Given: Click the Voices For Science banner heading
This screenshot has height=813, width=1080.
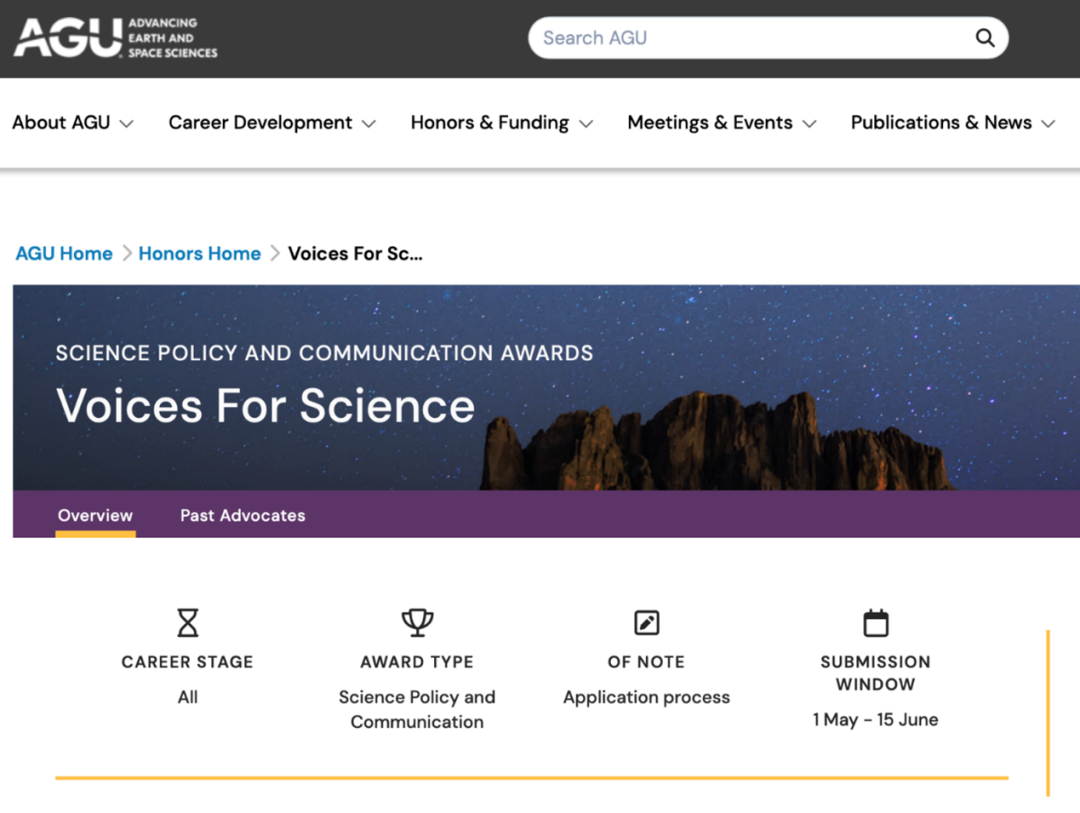Looking at the screenshot, I should (265, 406).
